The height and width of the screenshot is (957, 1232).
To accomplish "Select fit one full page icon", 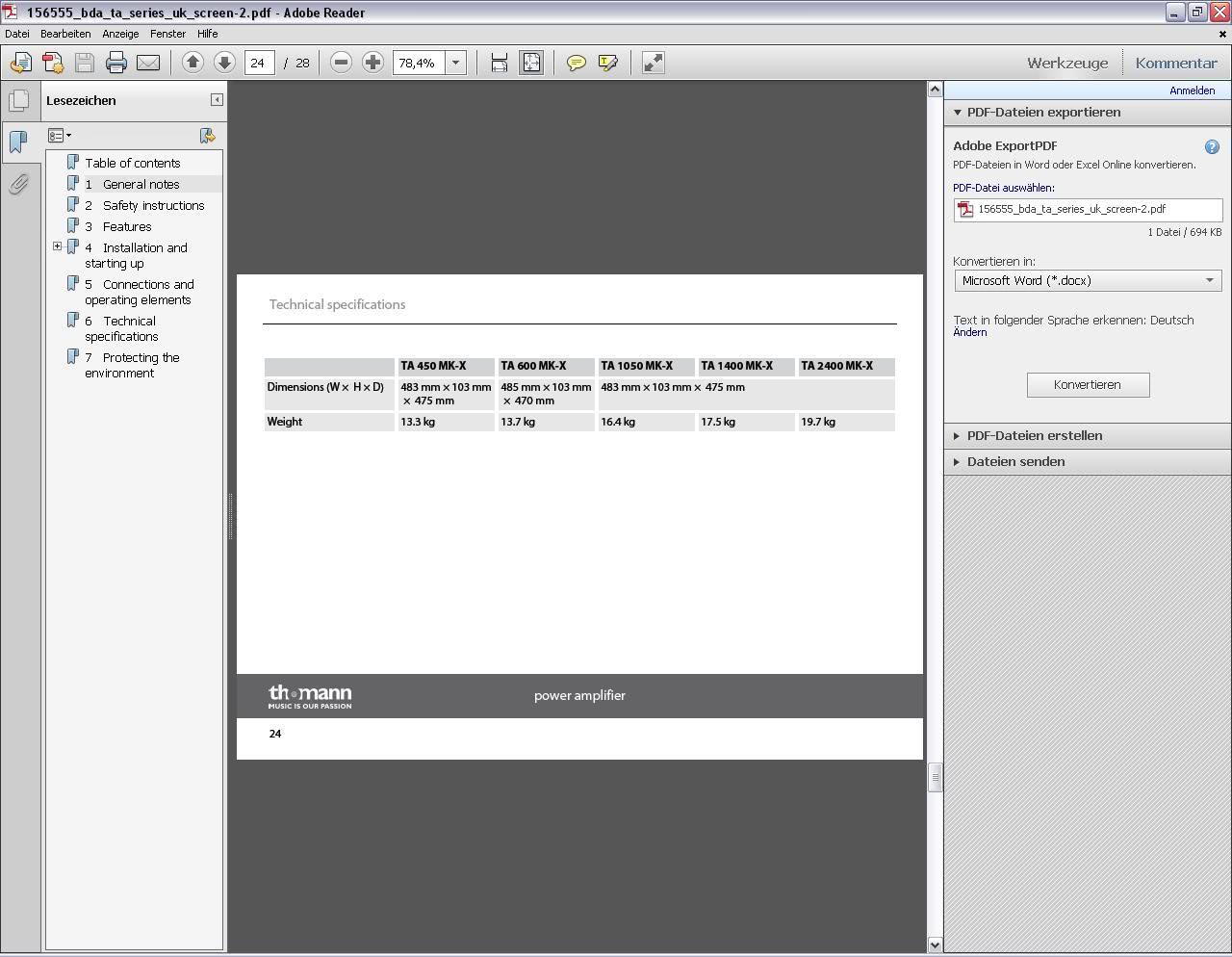I will (x=531, y=63).
